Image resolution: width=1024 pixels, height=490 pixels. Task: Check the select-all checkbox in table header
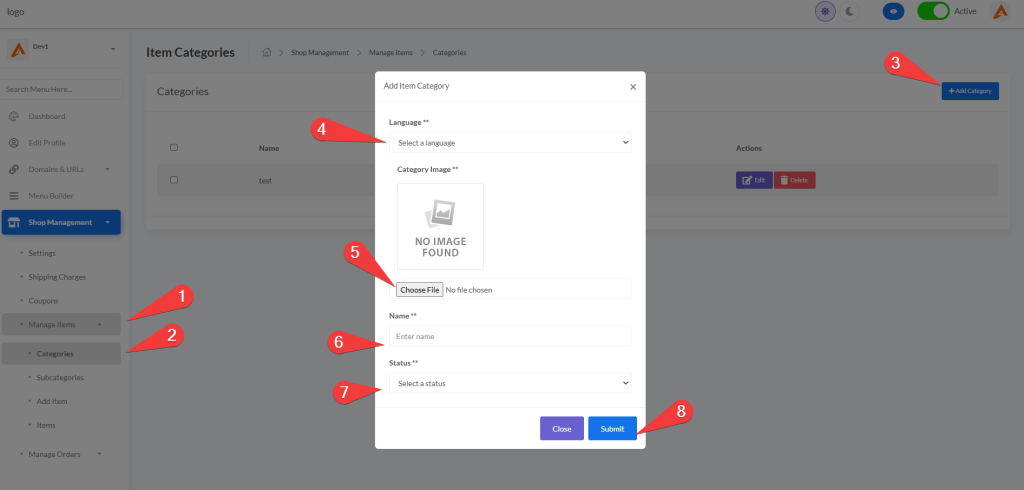174,148
